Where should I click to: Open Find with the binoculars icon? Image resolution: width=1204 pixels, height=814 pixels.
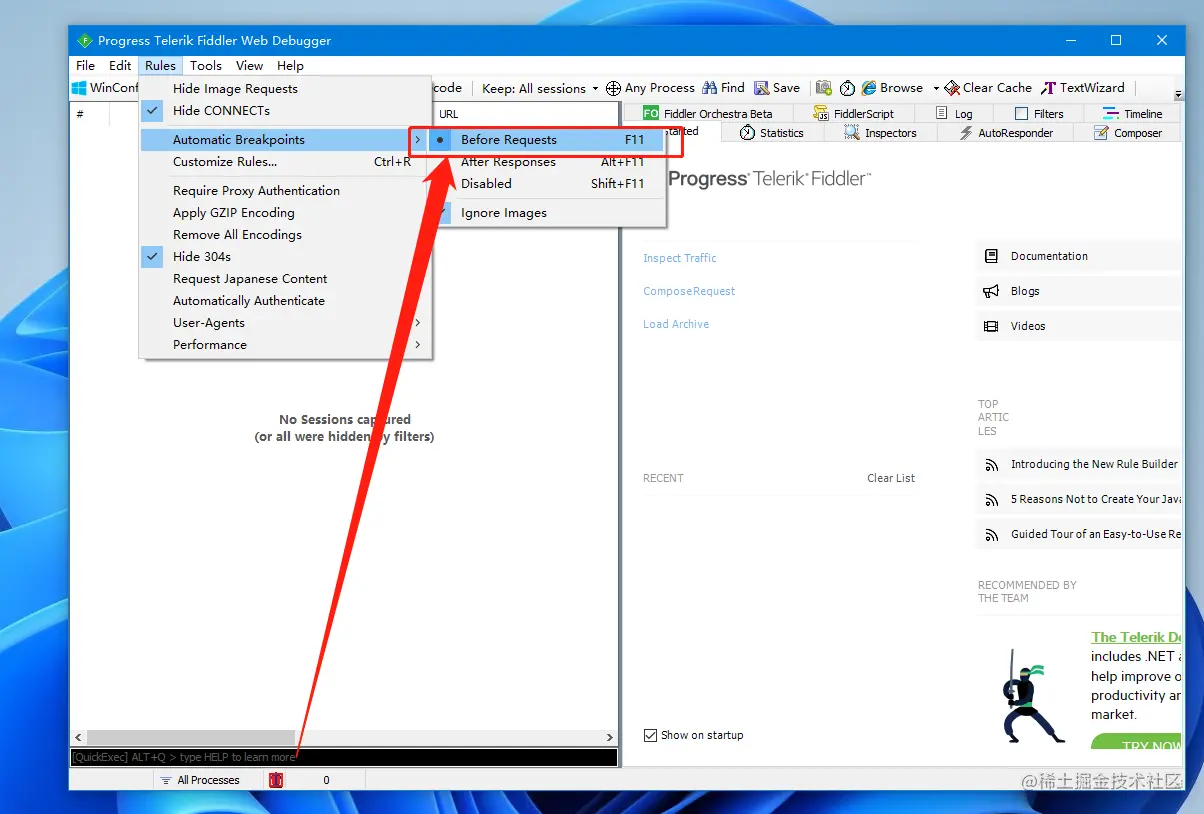[x=710, y=88]
